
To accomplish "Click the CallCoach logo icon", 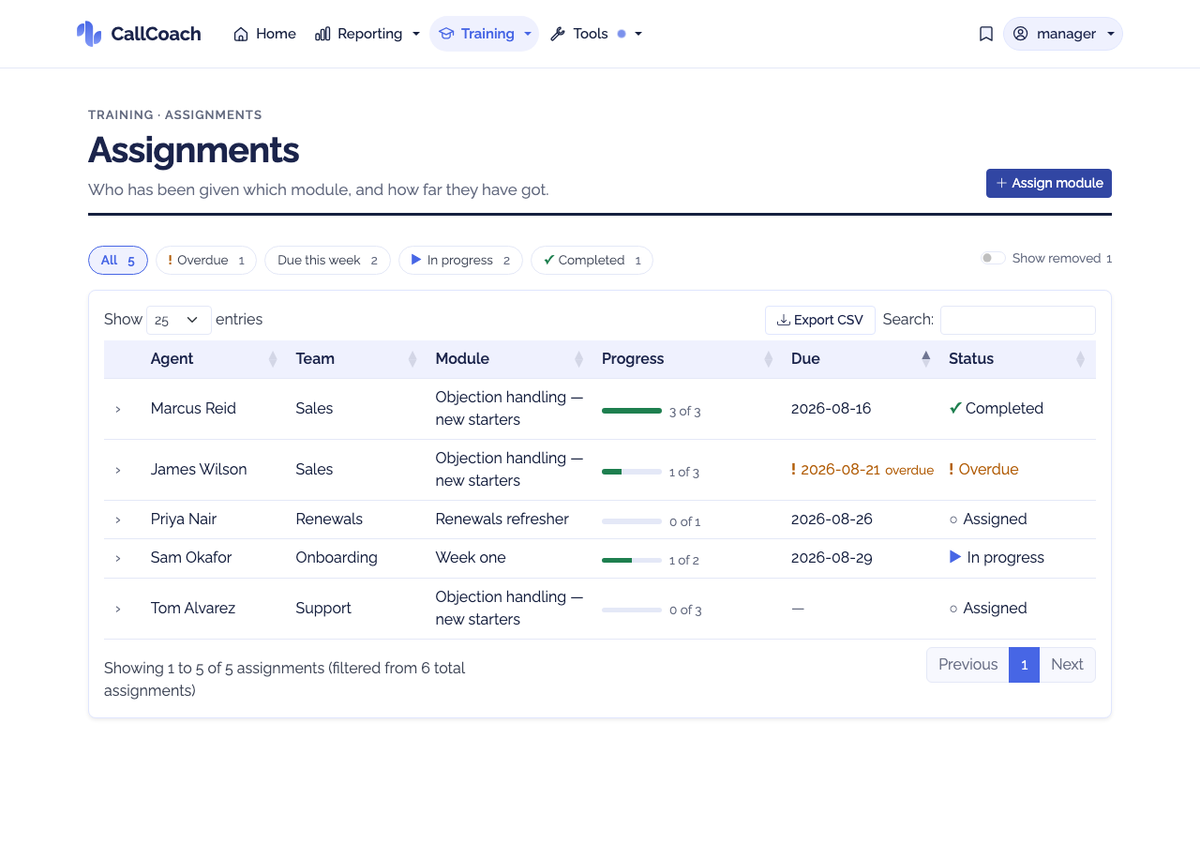I will (89, 34).
